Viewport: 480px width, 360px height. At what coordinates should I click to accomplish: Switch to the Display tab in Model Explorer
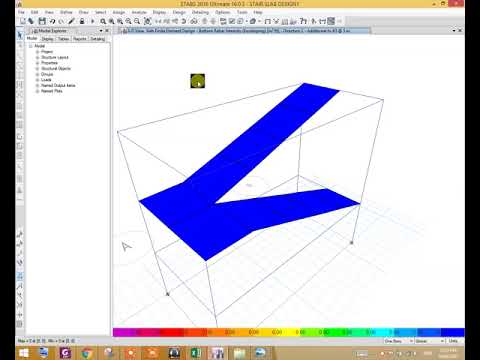48,39
